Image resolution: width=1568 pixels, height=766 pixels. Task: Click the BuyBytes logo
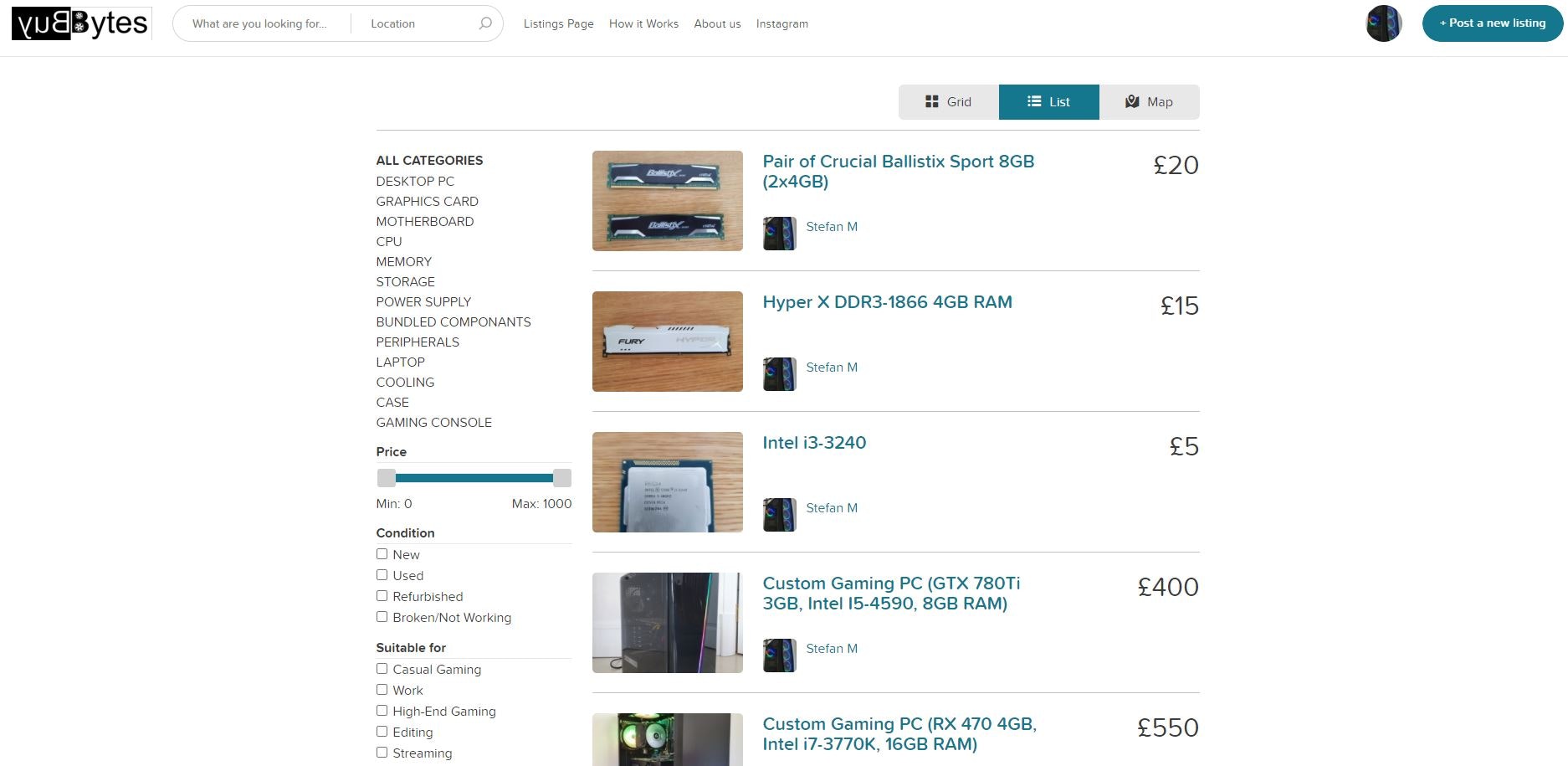tap(81, 23)
